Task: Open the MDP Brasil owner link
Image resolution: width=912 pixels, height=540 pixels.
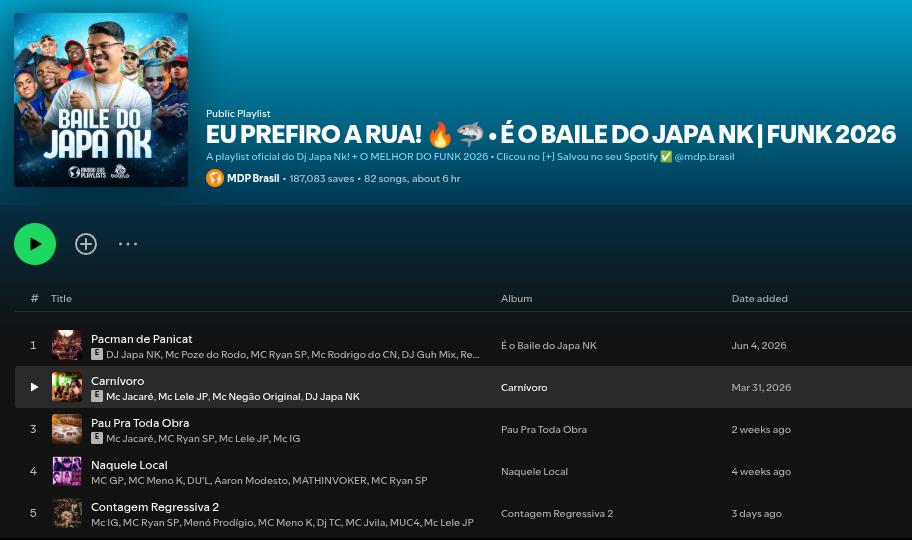Action: tap(253, 179)
